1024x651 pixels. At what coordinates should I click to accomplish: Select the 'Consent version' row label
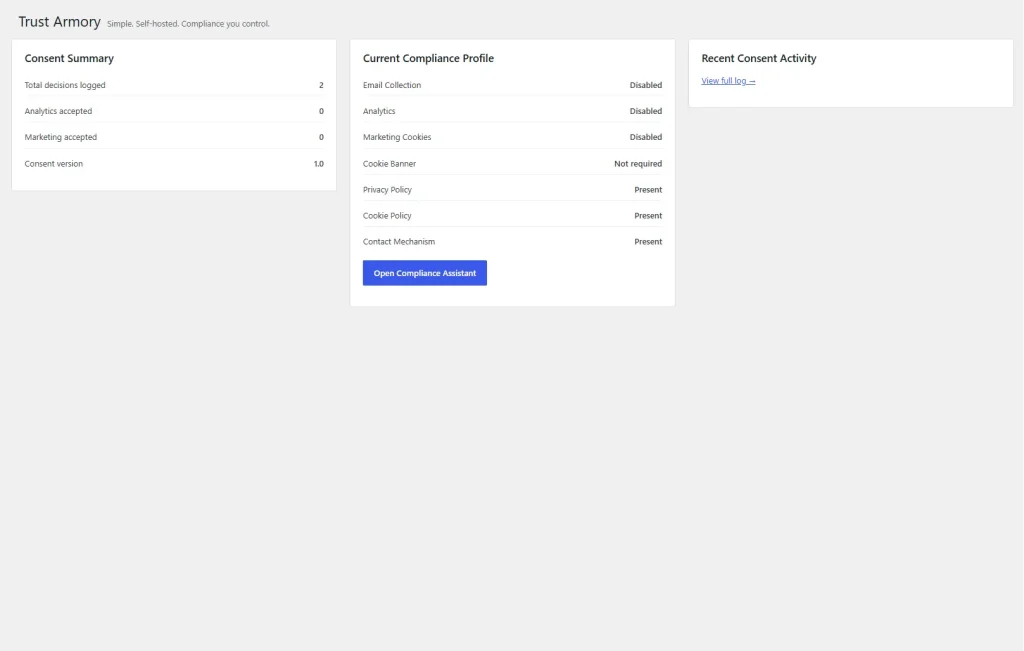click(x=54, y=164)
